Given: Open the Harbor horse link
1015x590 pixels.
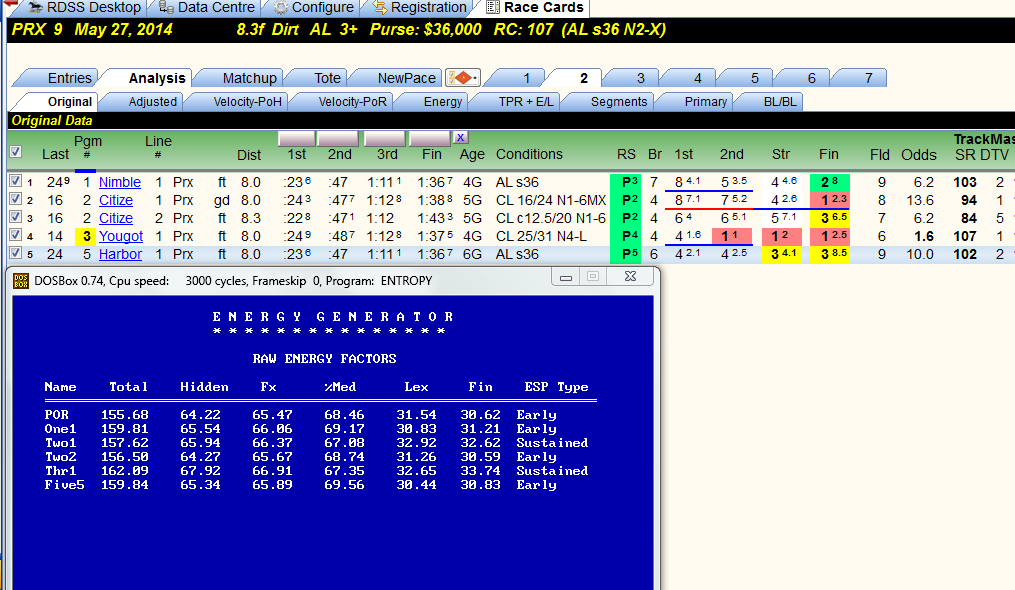Looking at the screenshot, I should pyautogui.click(x=120, y=255).
